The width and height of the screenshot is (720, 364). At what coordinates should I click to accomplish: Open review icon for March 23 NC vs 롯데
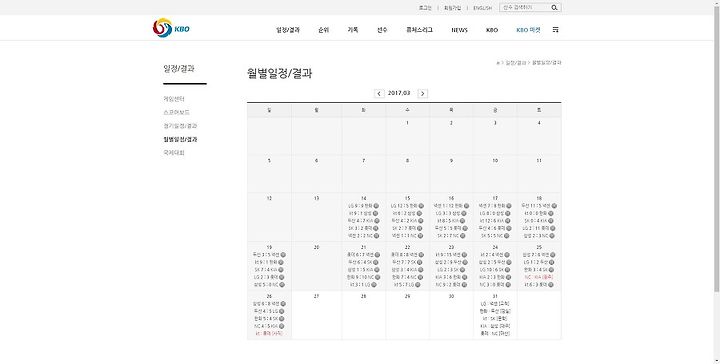464,285
